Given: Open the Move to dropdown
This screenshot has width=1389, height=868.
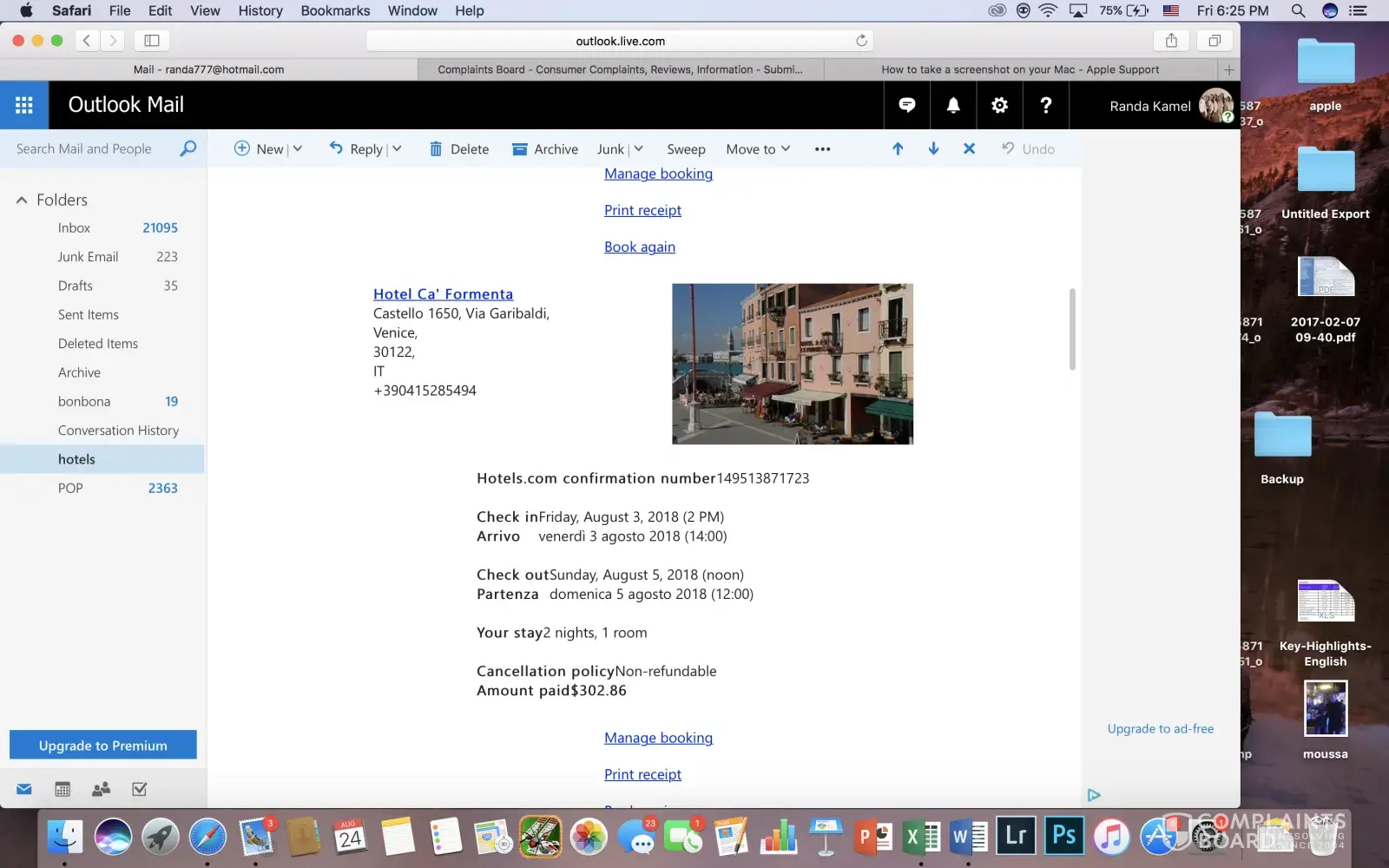Looking at the screenshot, I should tap(758, 148).
